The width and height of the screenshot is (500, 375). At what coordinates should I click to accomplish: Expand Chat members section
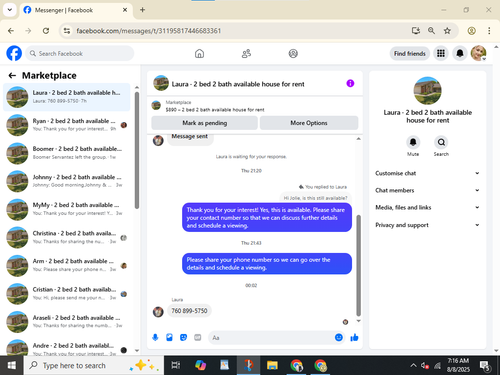tap(427, 190)
